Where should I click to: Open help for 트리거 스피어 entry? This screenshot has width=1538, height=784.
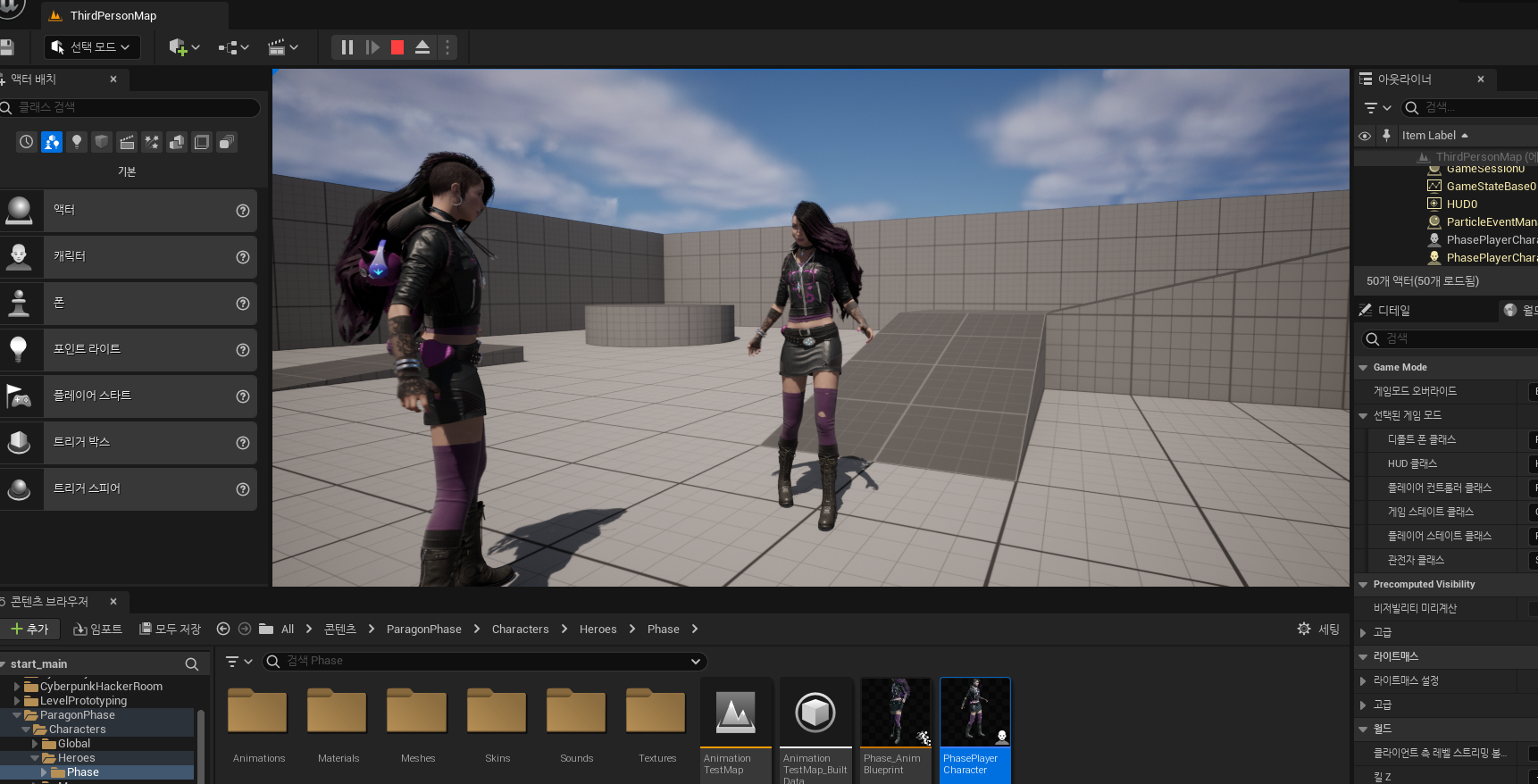tap(242, 489)
